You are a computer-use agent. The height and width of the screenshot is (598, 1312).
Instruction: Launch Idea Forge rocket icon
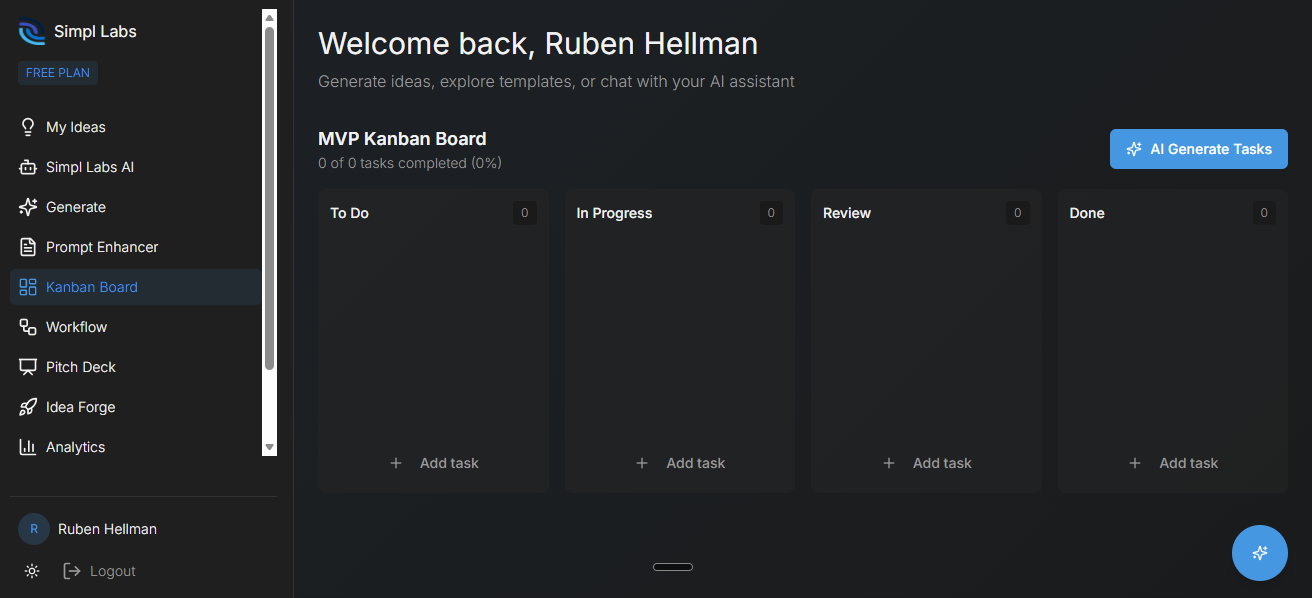28,407
